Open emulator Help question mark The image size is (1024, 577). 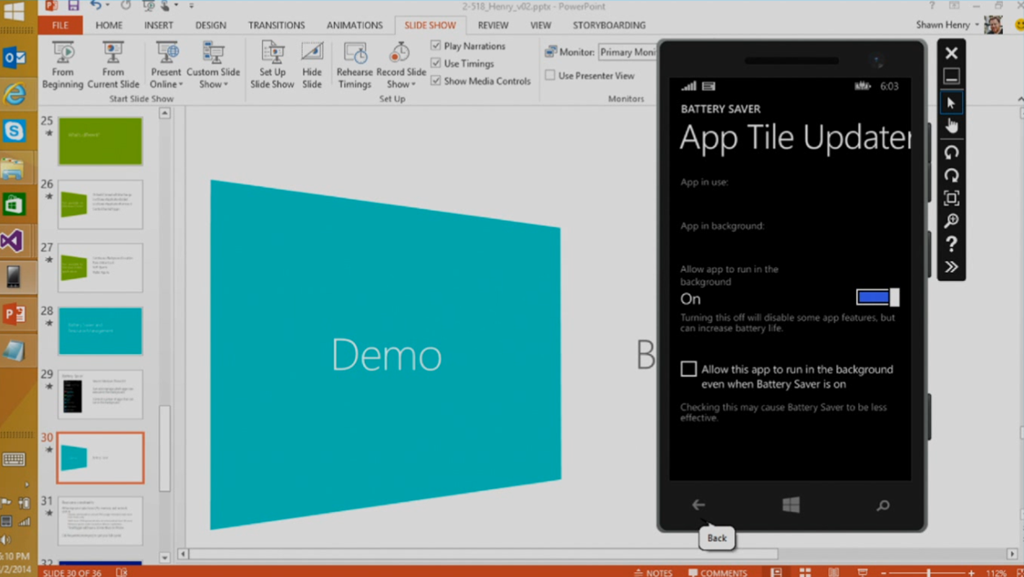pos(952,243)
